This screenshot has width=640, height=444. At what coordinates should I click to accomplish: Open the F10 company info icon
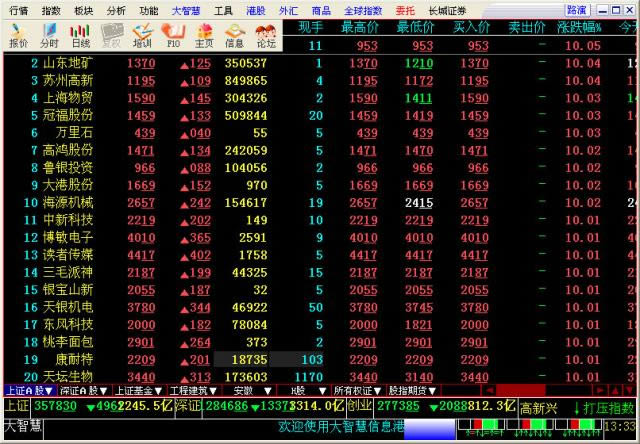click(173, 36)
